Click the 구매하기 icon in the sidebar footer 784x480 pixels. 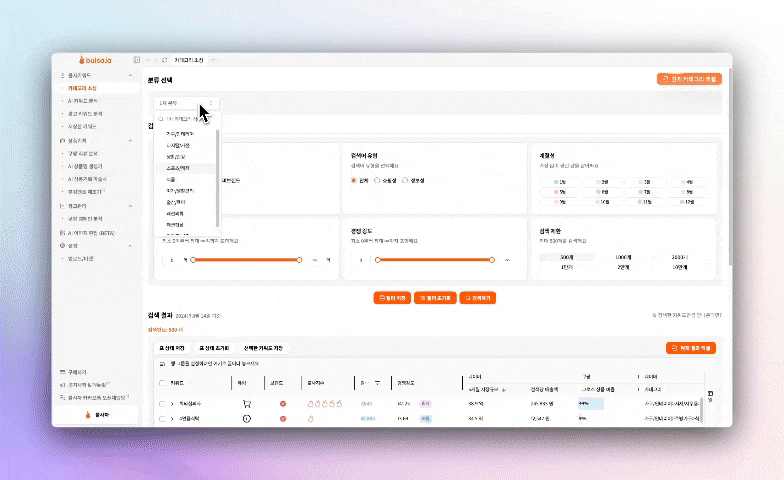pos(62,372)
